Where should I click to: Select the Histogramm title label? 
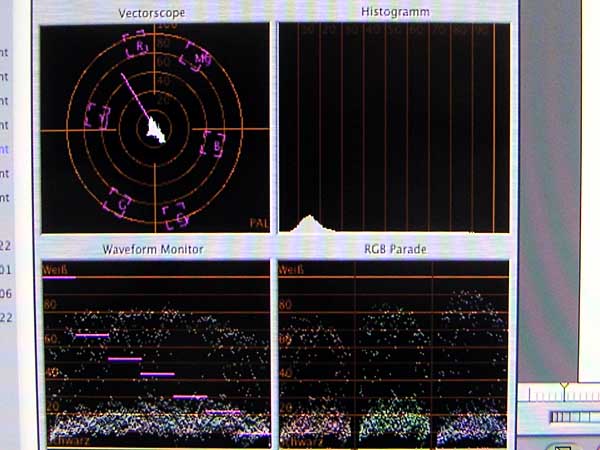pyautogui.click(x=393, y=11)
